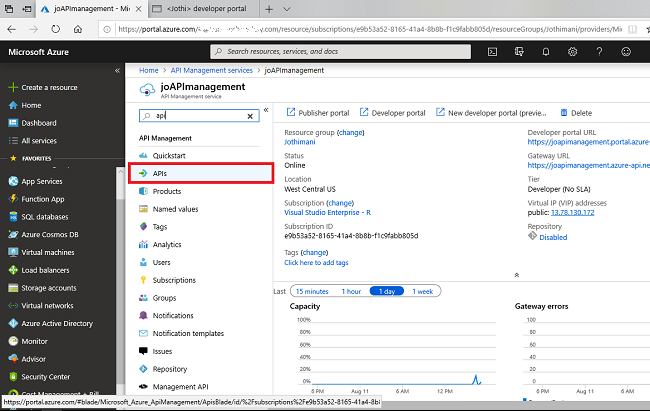This screenshot has width=650, height=411.
Task: Click the browser home icon
Action: (78, 29)
